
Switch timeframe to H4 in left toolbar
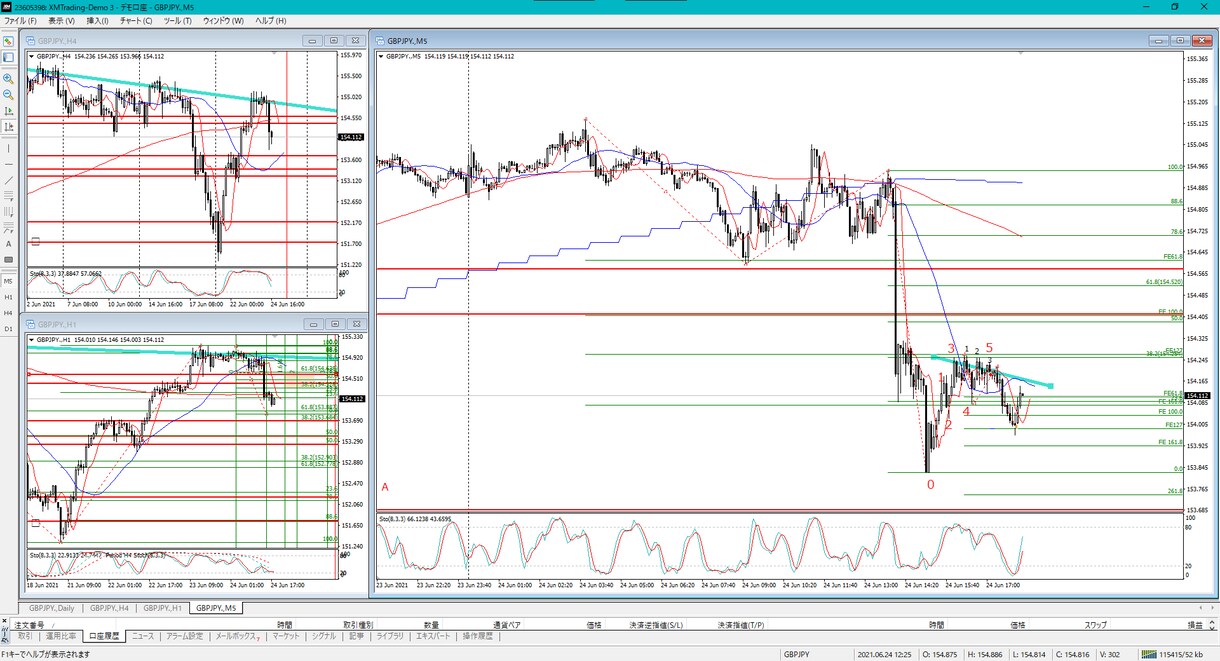coord(8,313)
